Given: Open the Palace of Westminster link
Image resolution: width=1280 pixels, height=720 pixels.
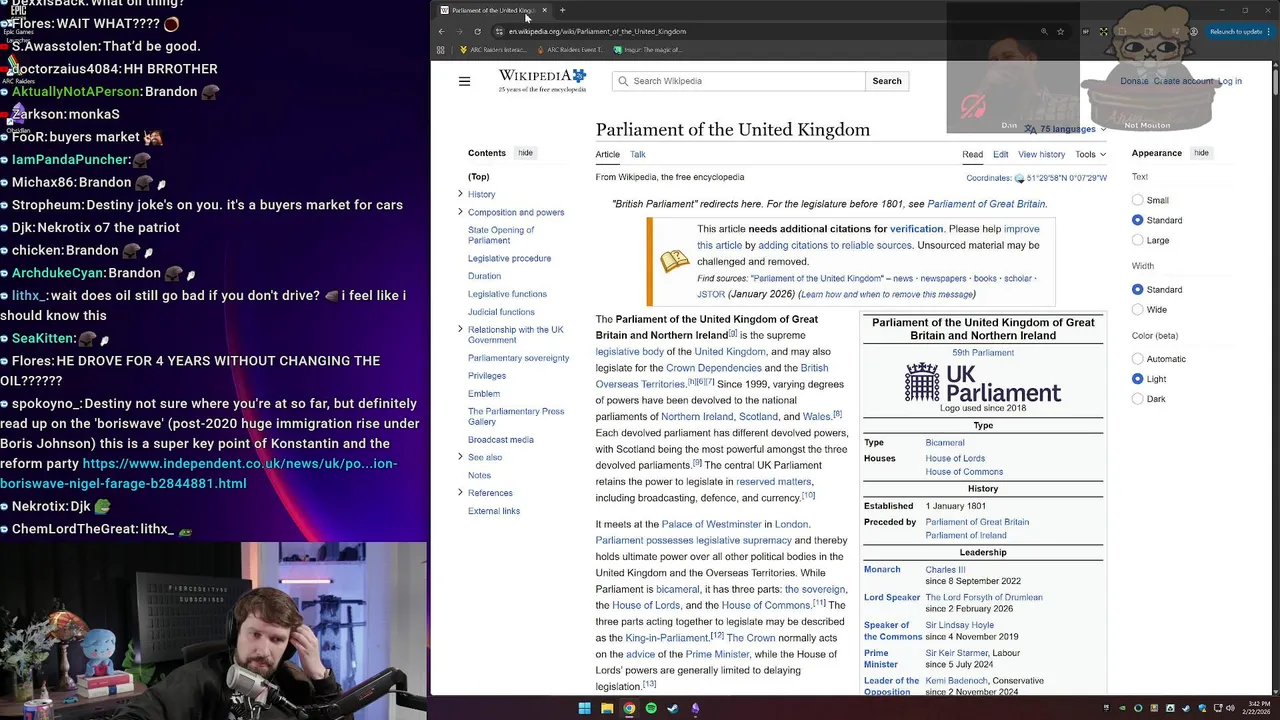Looking at the screenshot, I should coord(711,524).
